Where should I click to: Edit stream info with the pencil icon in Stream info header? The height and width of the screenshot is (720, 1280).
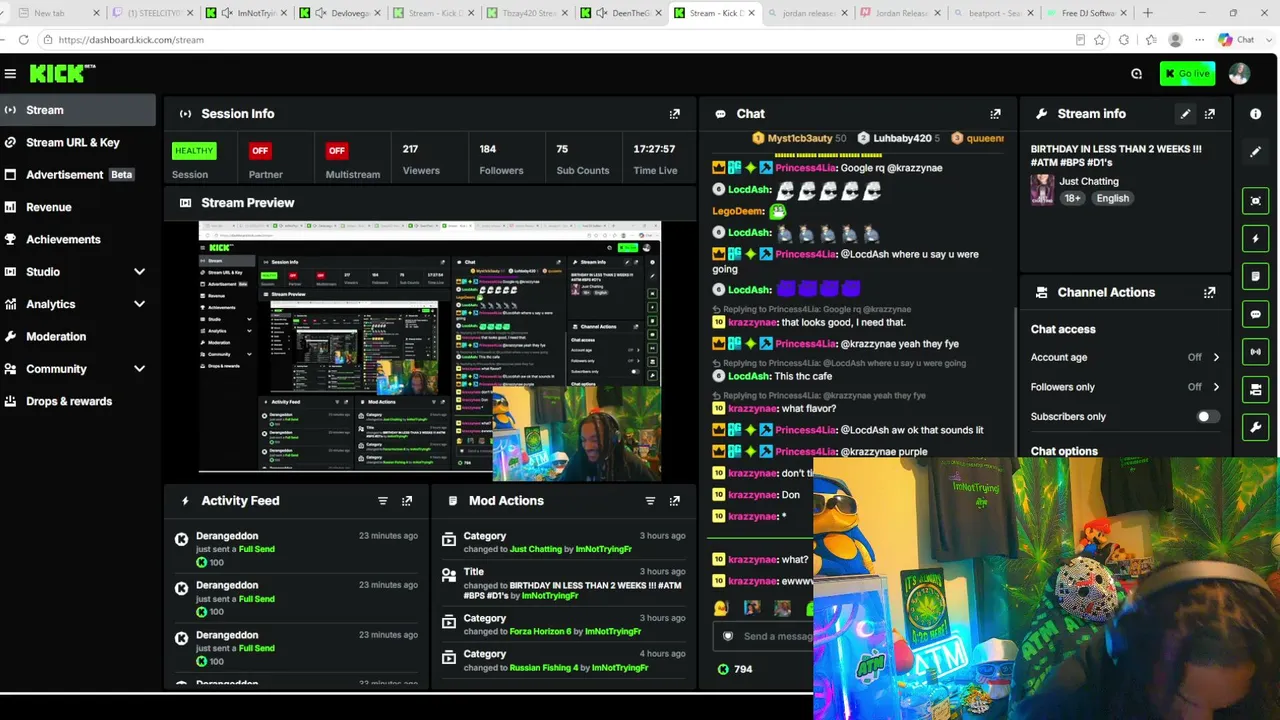[x=1185, y=114]
